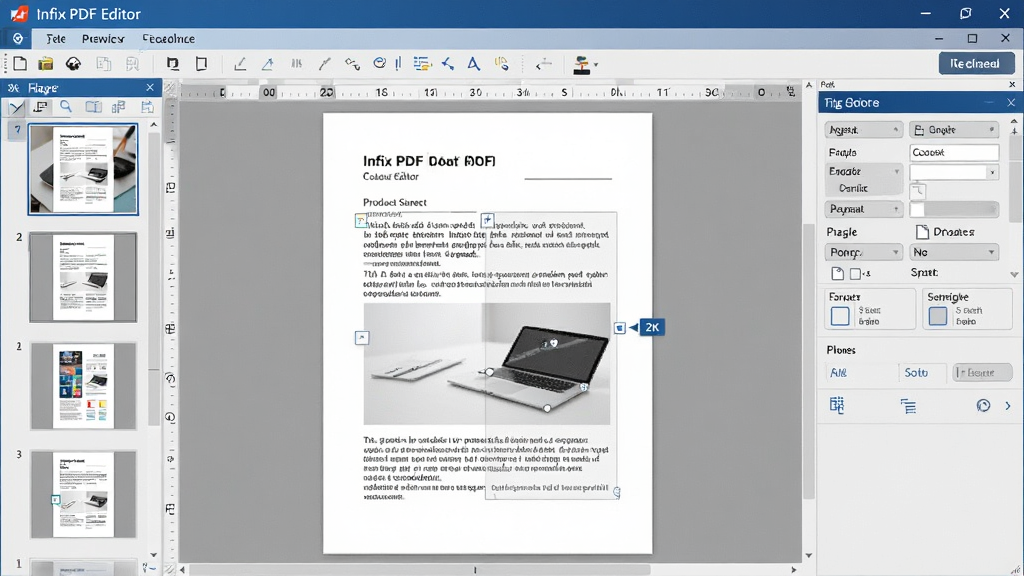Click the clock history icon in properties panel

tap(983, 406)
